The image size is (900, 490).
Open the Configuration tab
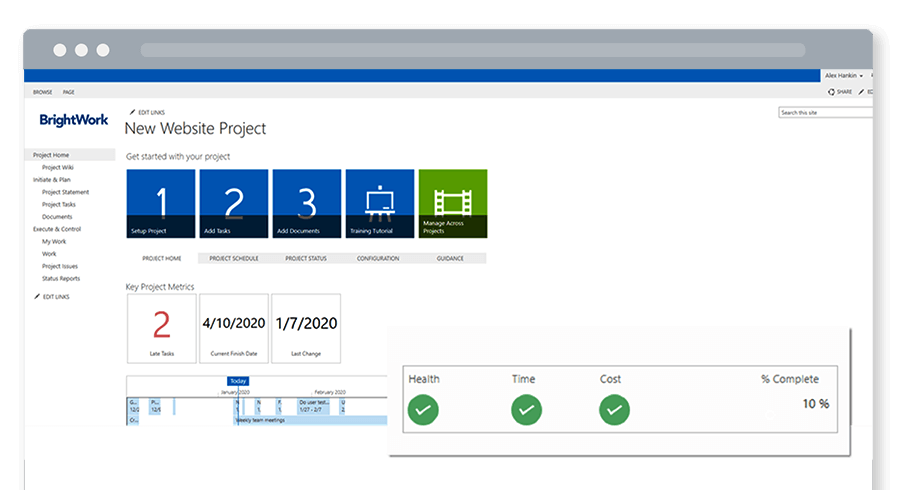pyautogui.click(x=378, y=258)
